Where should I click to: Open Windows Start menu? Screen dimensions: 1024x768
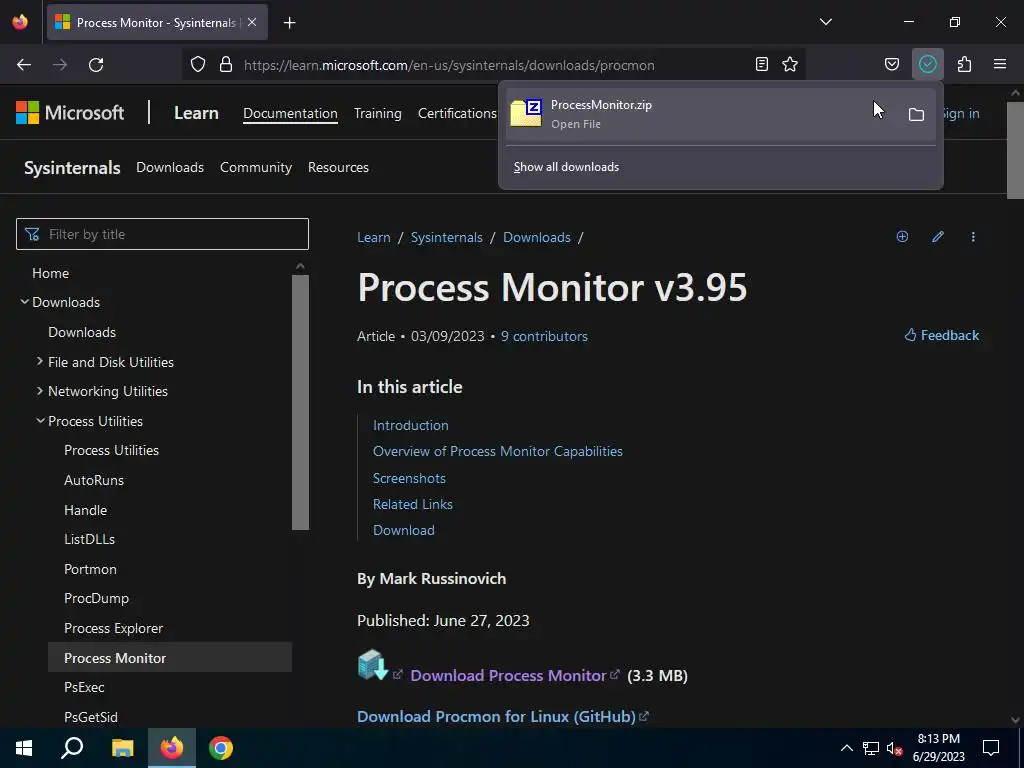24,748
